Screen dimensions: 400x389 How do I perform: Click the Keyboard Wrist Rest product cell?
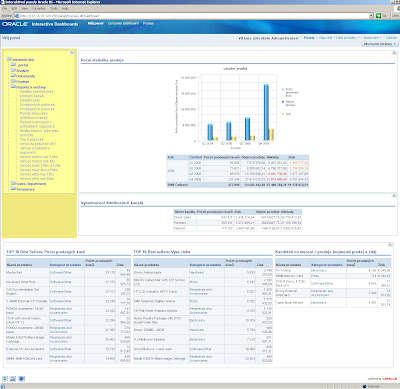(28, 282)
